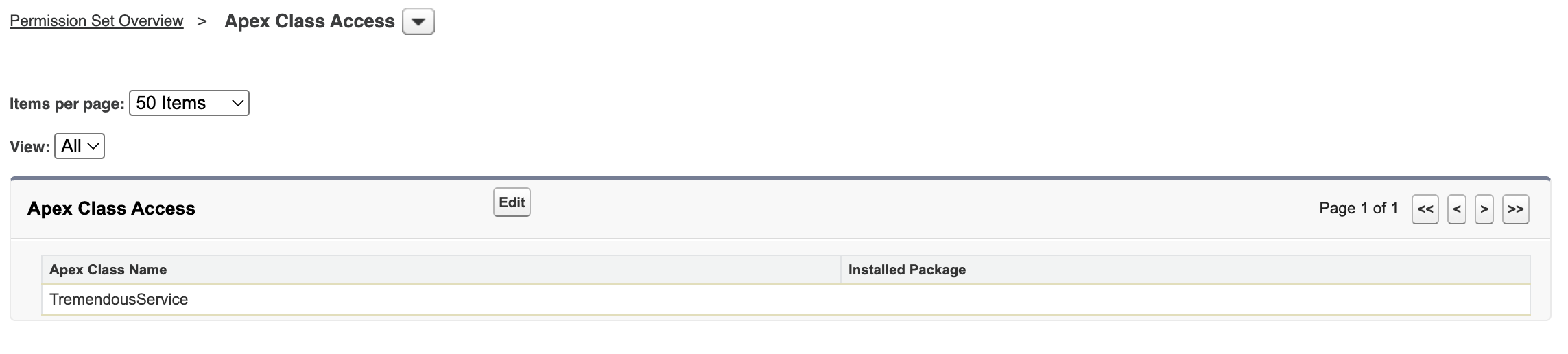Advance to the next results page
Screen dimensions: 1568x354
[x=1484, y=209]
